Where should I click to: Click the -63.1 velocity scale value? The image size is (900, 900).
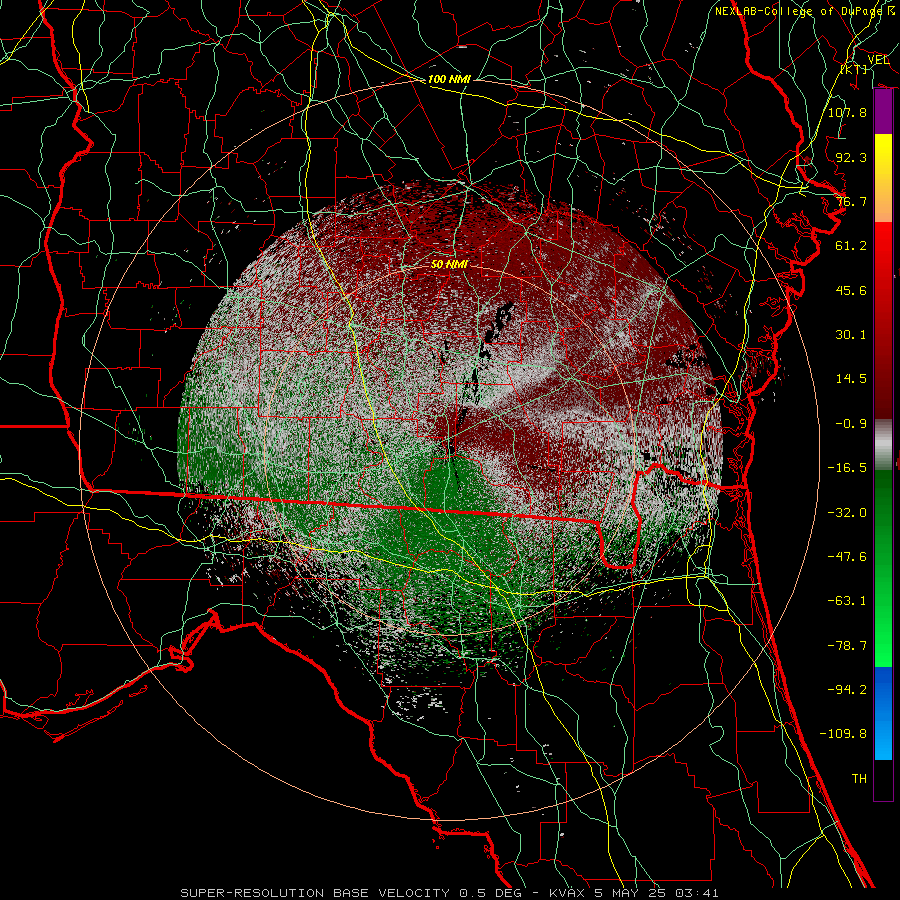(847, 601)
